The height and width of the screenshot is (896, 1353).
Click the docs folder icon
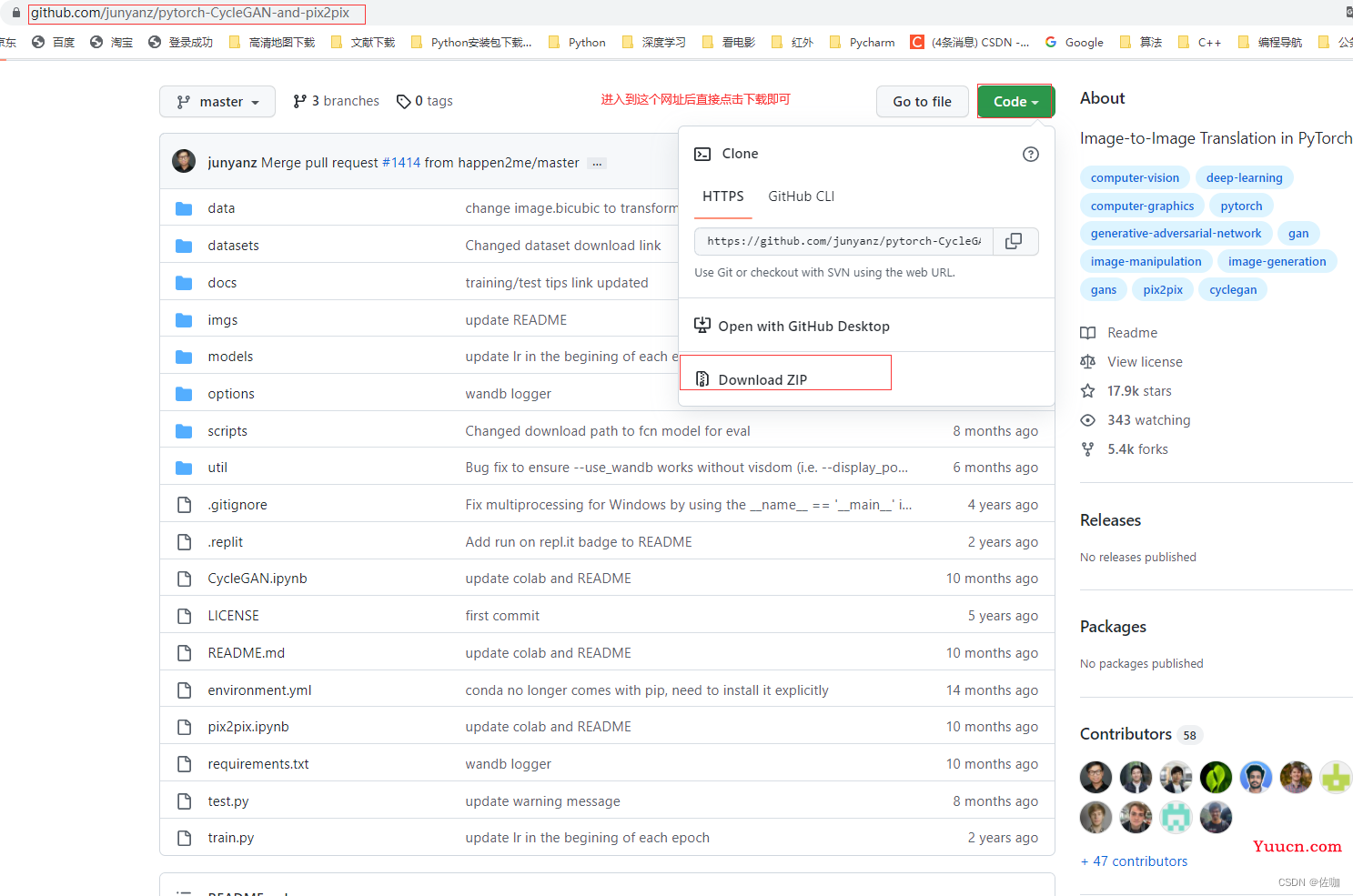tap(184, 283)
